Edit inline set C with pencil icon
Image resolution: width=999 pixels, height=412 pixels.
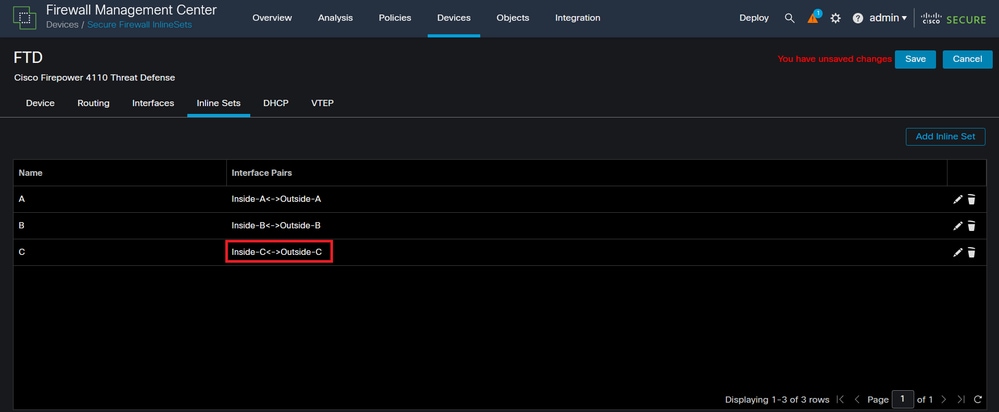[957, 252]
